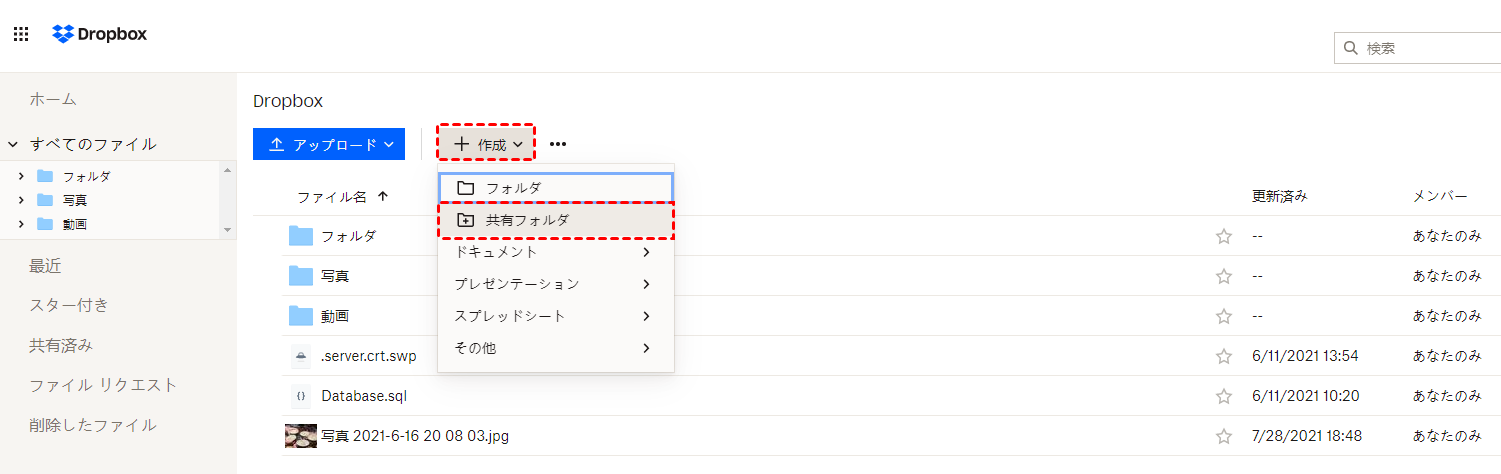The height and width of the screenshot is (474, 1501).
Task: Click the 動画 folder icon in file list
Action: point(301,316)
